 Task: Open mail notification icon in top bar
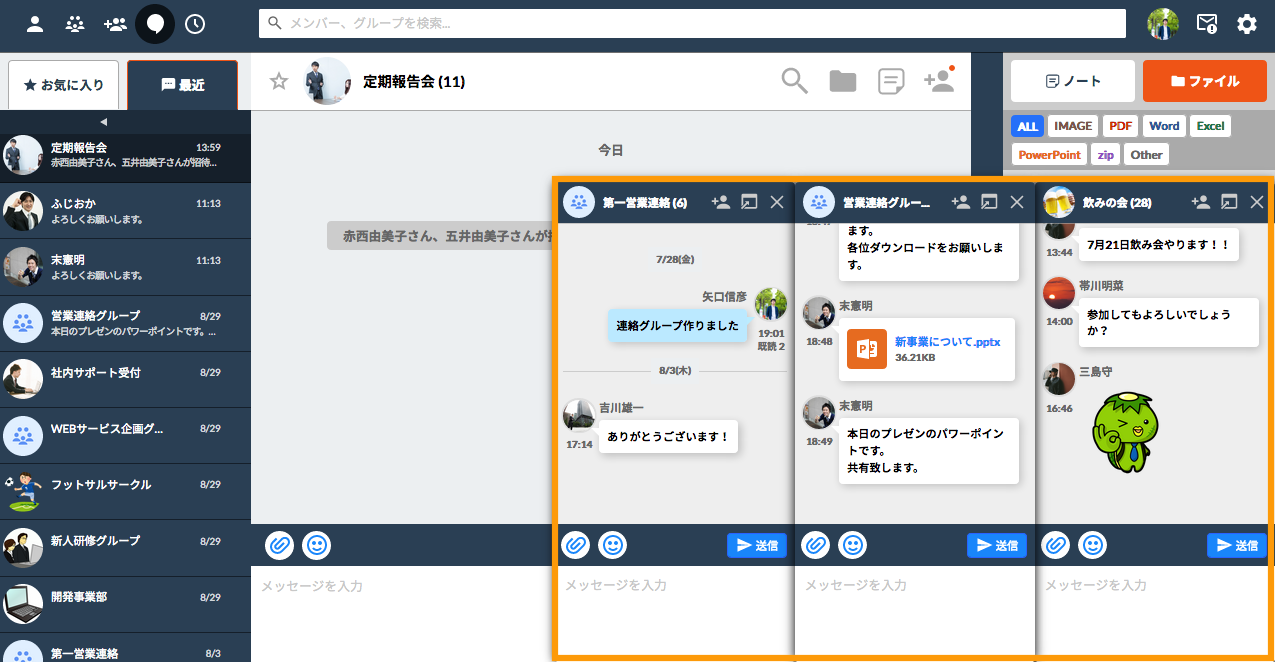pos(1207,24)
